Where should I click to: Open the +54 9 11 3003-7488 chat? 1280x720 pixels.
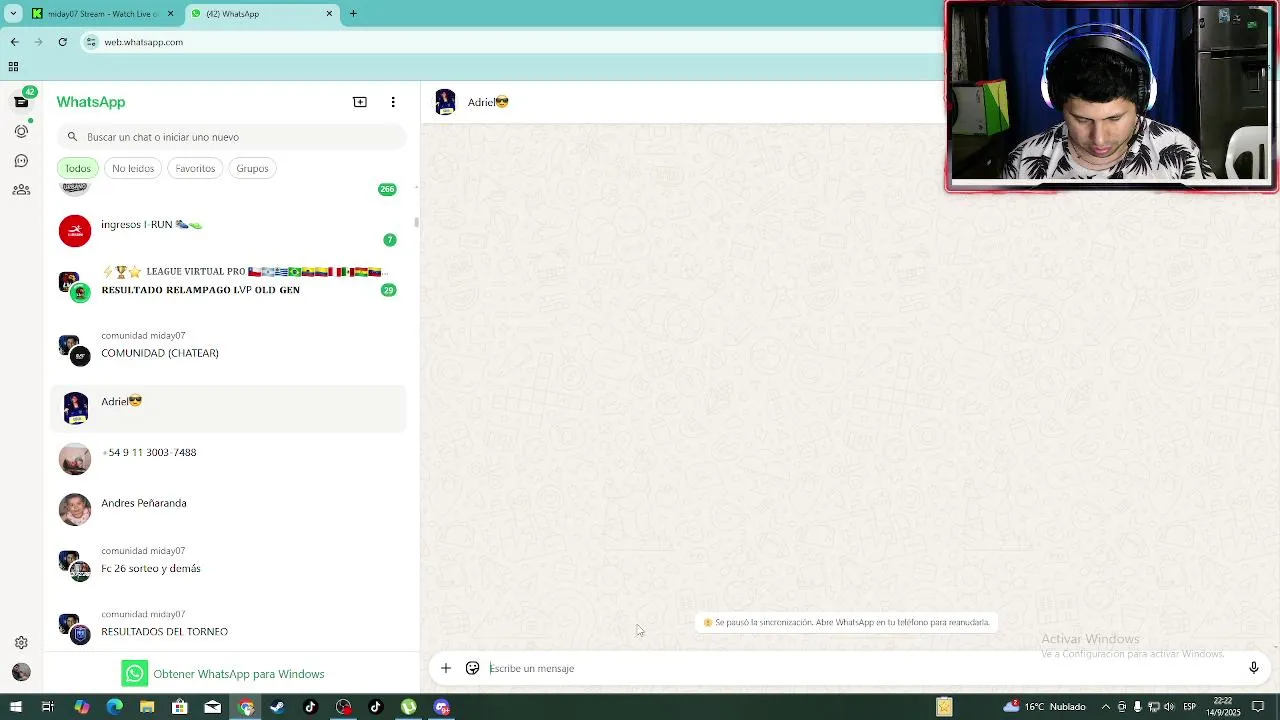[228, 459]
